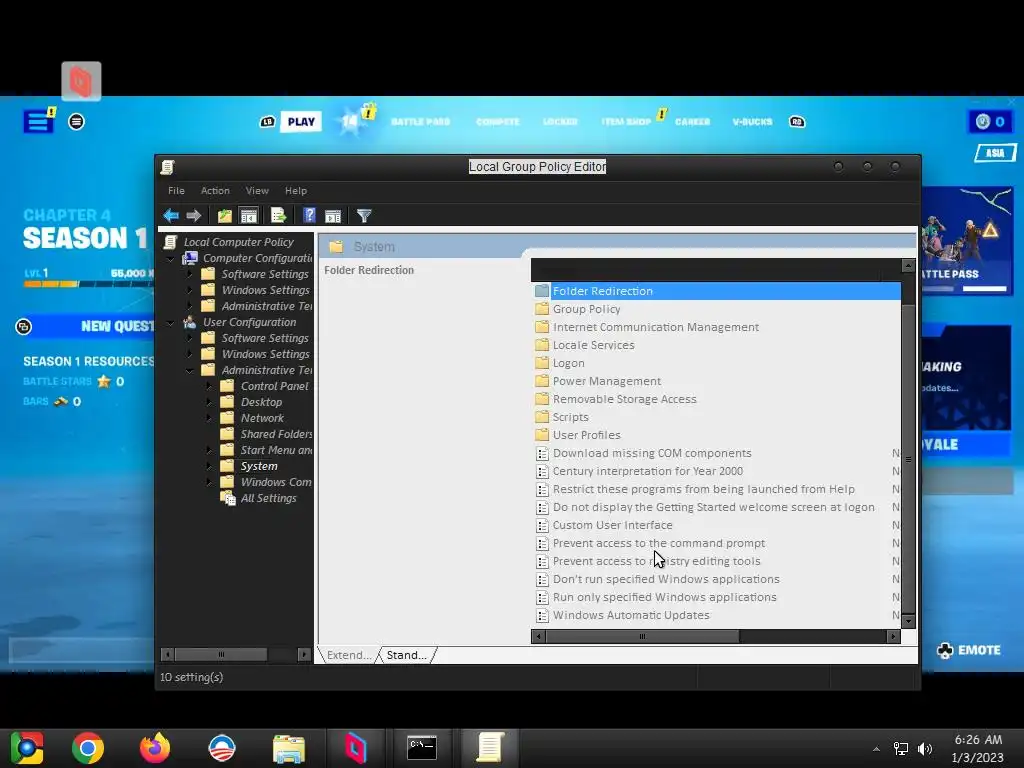The image size is (1024, 768).
Task: Expand Windows Settings under User Configuration
Action: 190,354
